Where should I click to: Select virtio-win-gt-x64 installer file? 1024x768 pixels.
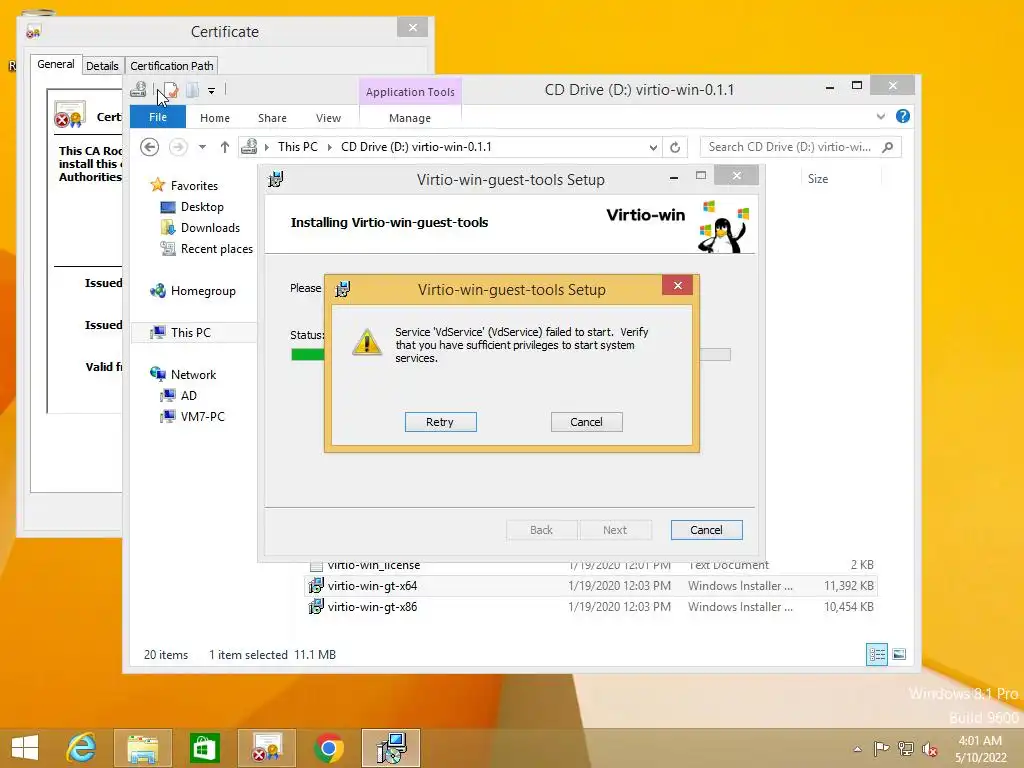click(x=591, y=586)
